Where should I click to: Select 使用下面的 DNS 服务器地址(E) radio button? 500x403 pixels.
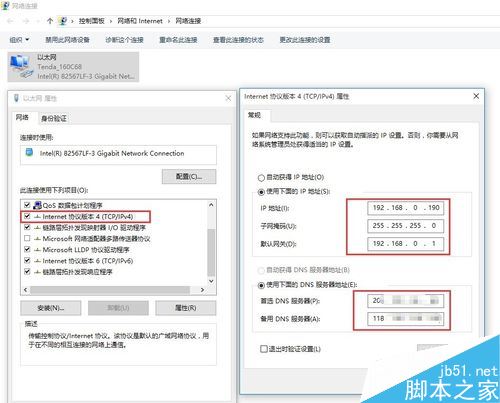261,285
